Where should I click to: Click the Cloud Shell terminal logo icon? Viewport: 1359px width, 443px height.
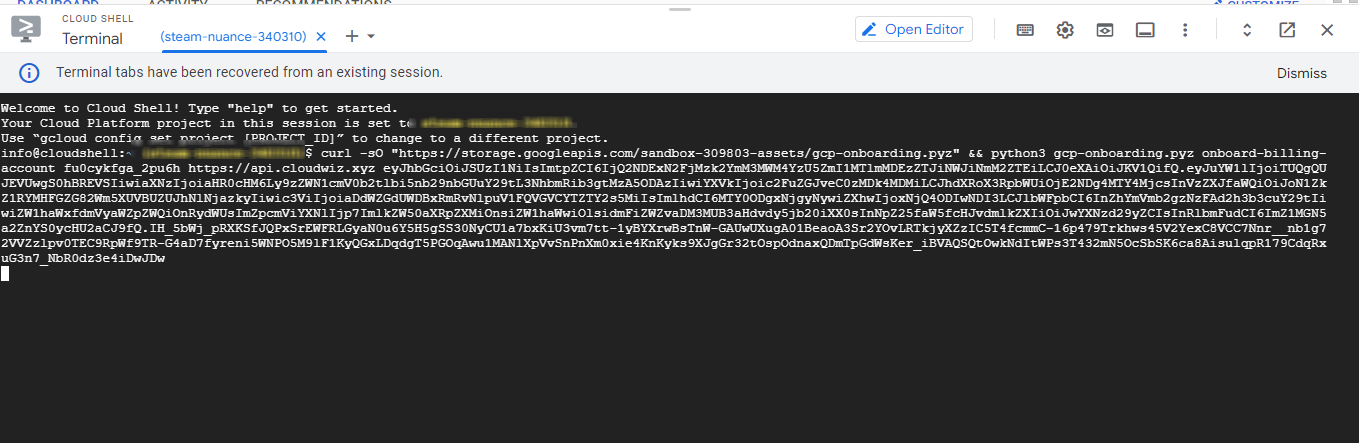point(26,27)
